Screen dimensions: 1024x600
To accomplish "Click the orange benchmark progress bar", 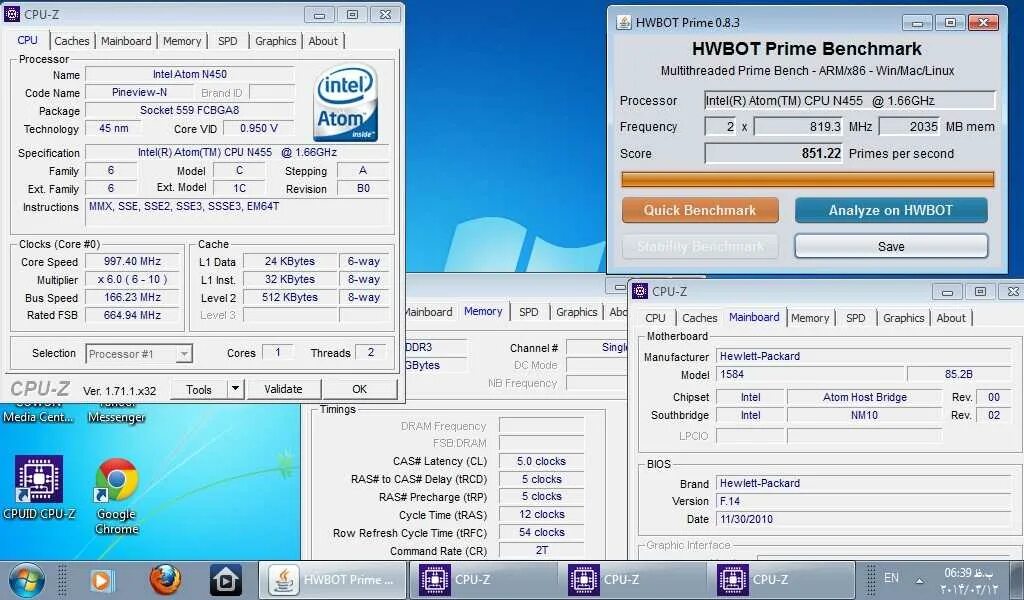I will 808,180.
